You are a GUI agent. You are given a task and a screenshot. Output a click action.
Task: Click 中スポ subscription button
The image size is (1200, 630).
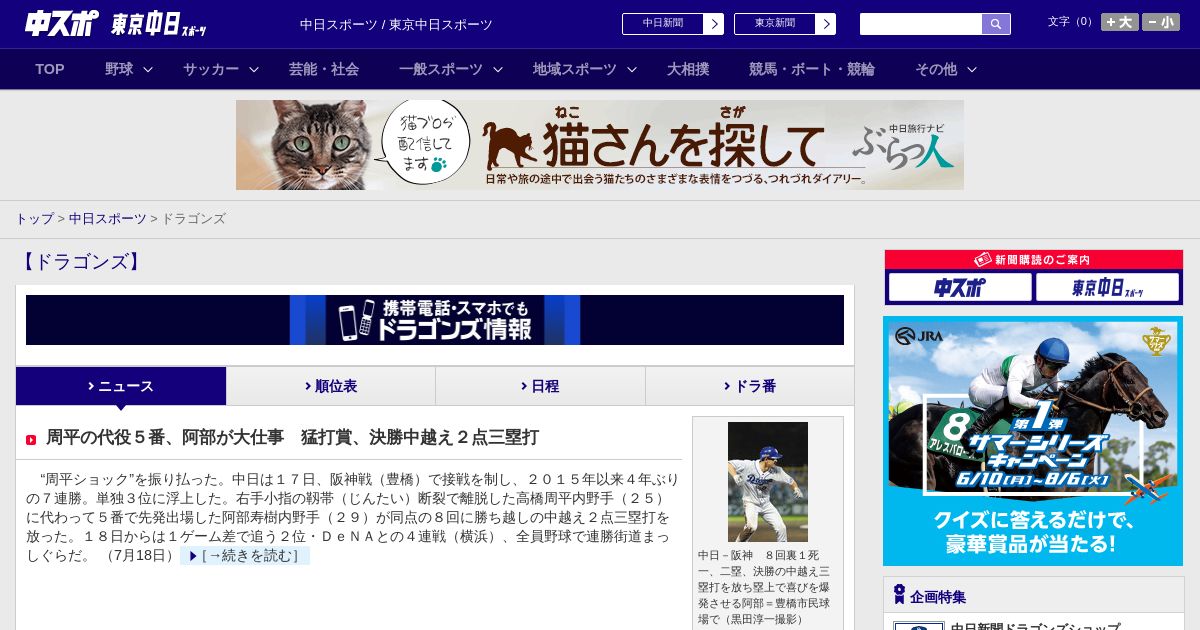960,288
